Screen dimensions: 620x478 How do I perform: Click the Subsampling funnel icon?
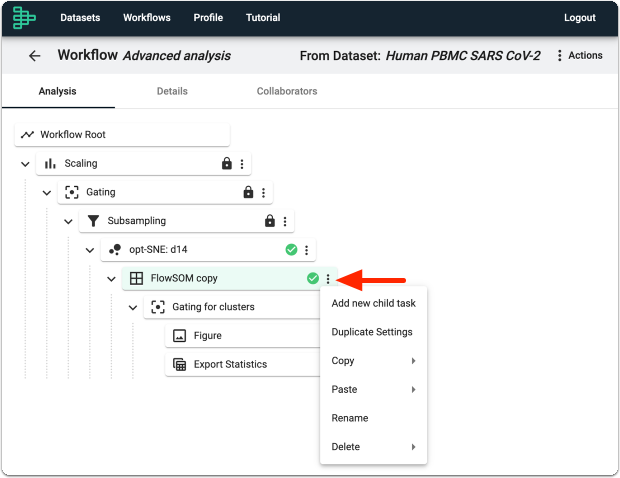click(x=93, y=221)
